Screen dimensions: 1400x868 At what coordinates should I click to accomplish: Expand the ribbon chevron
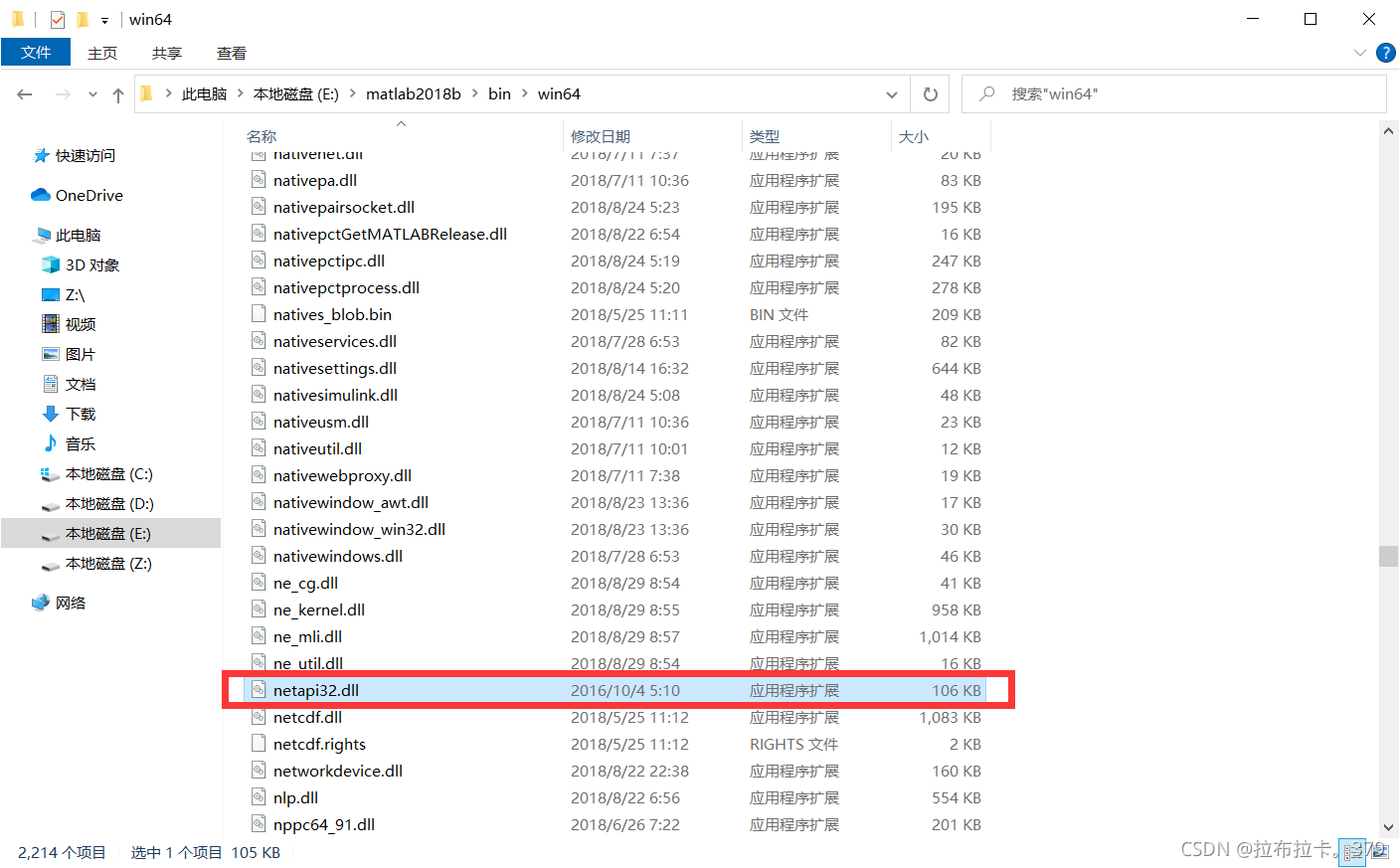click(1360, 53)
